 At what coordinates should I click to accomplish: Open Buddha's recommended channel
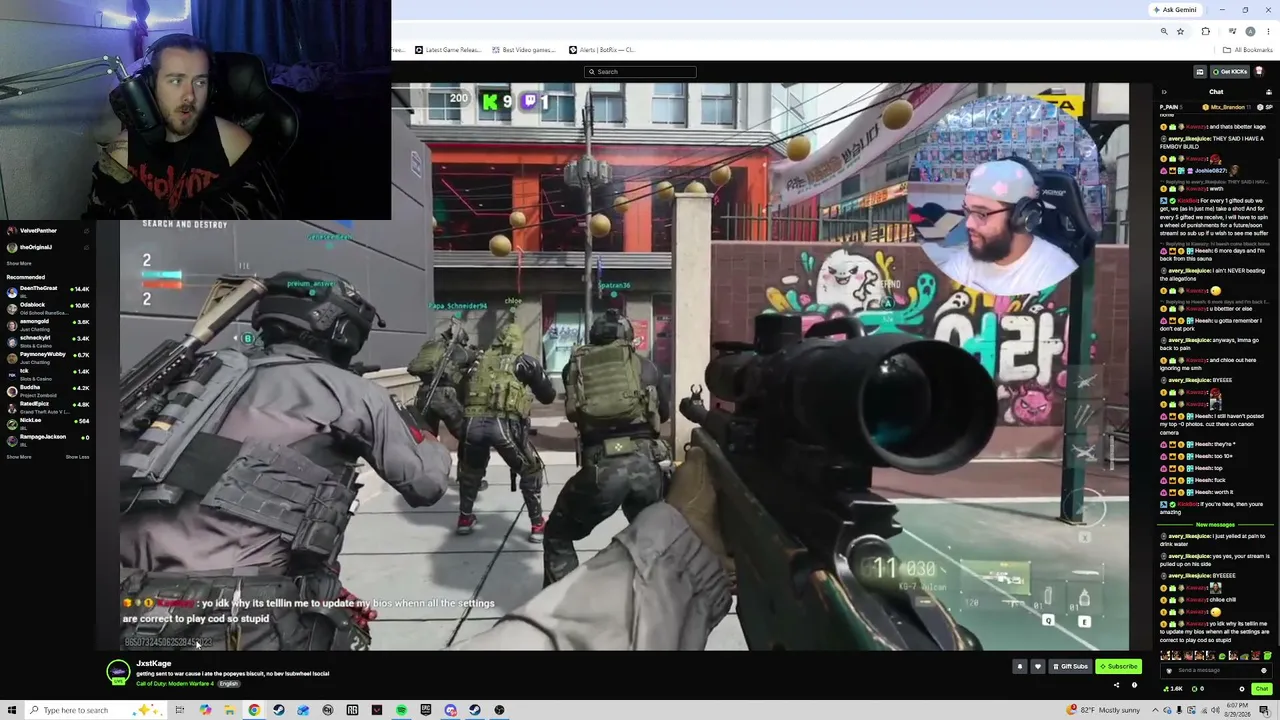click(x=46, y=390)
